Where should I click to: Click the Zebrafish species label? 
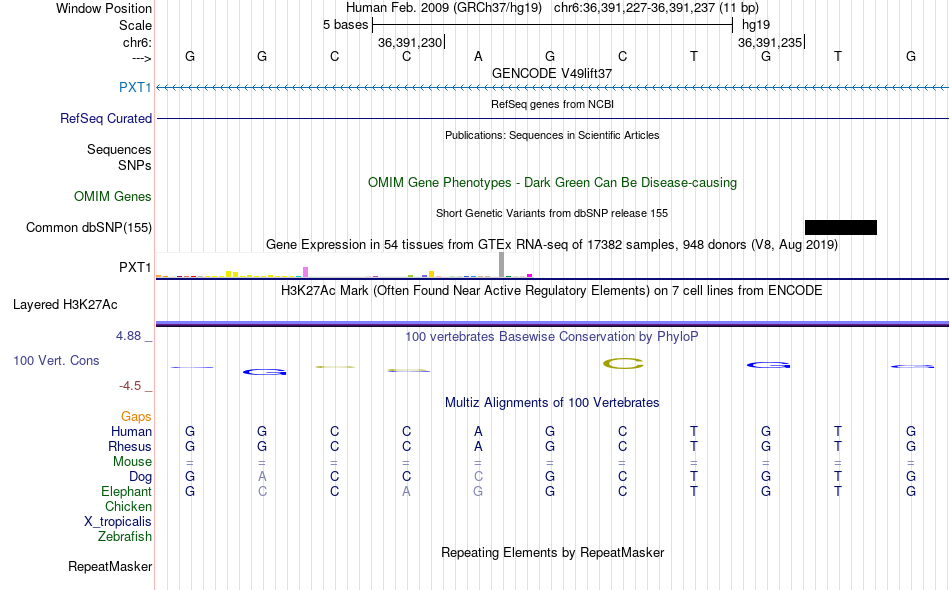click(x=125, y=536)
